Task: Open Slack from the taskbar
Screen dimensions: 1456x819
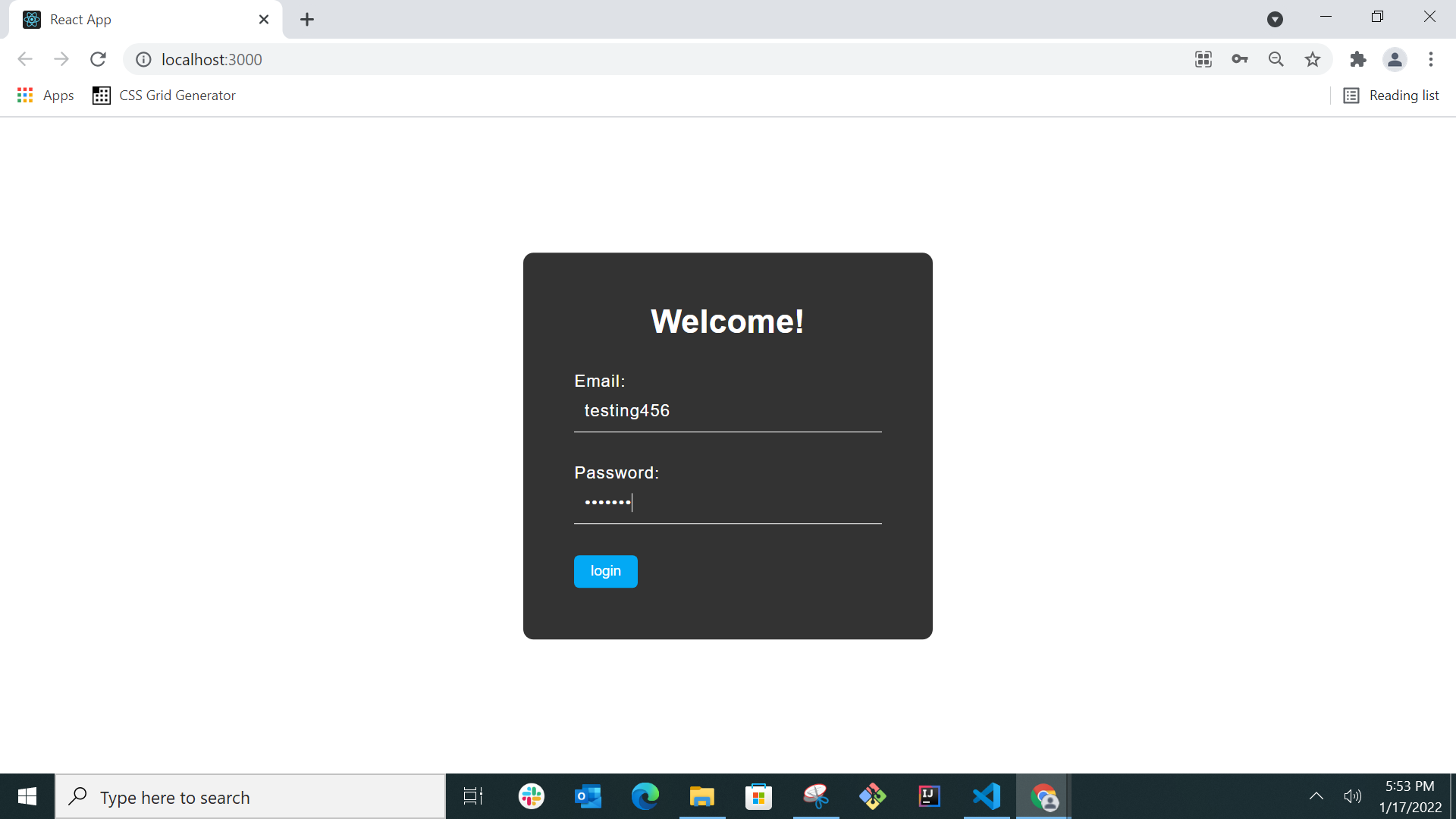Action: (x=531, y=796)
